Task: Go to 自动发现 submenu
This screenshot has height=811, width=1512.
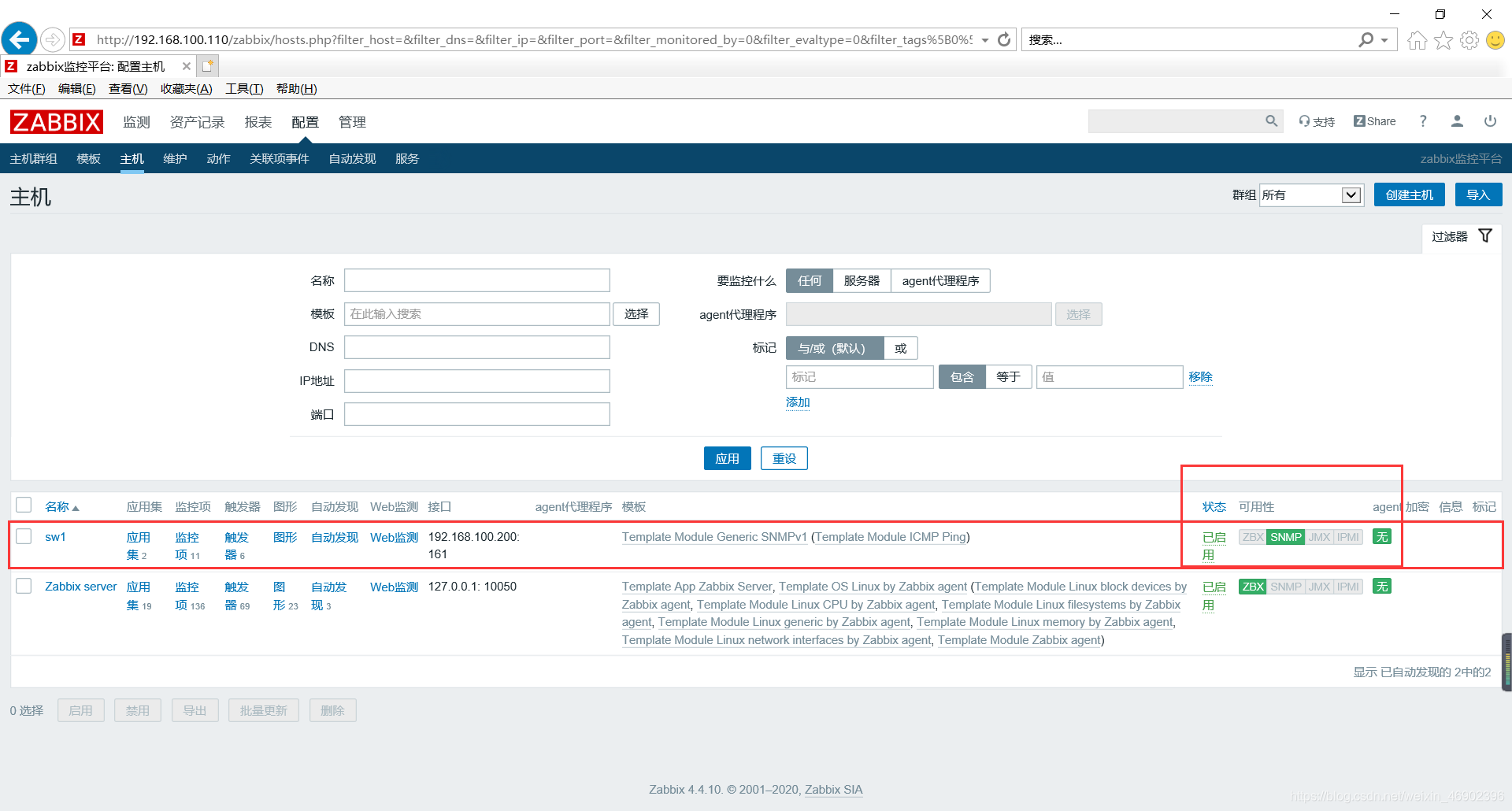Action: coord(352,159)
